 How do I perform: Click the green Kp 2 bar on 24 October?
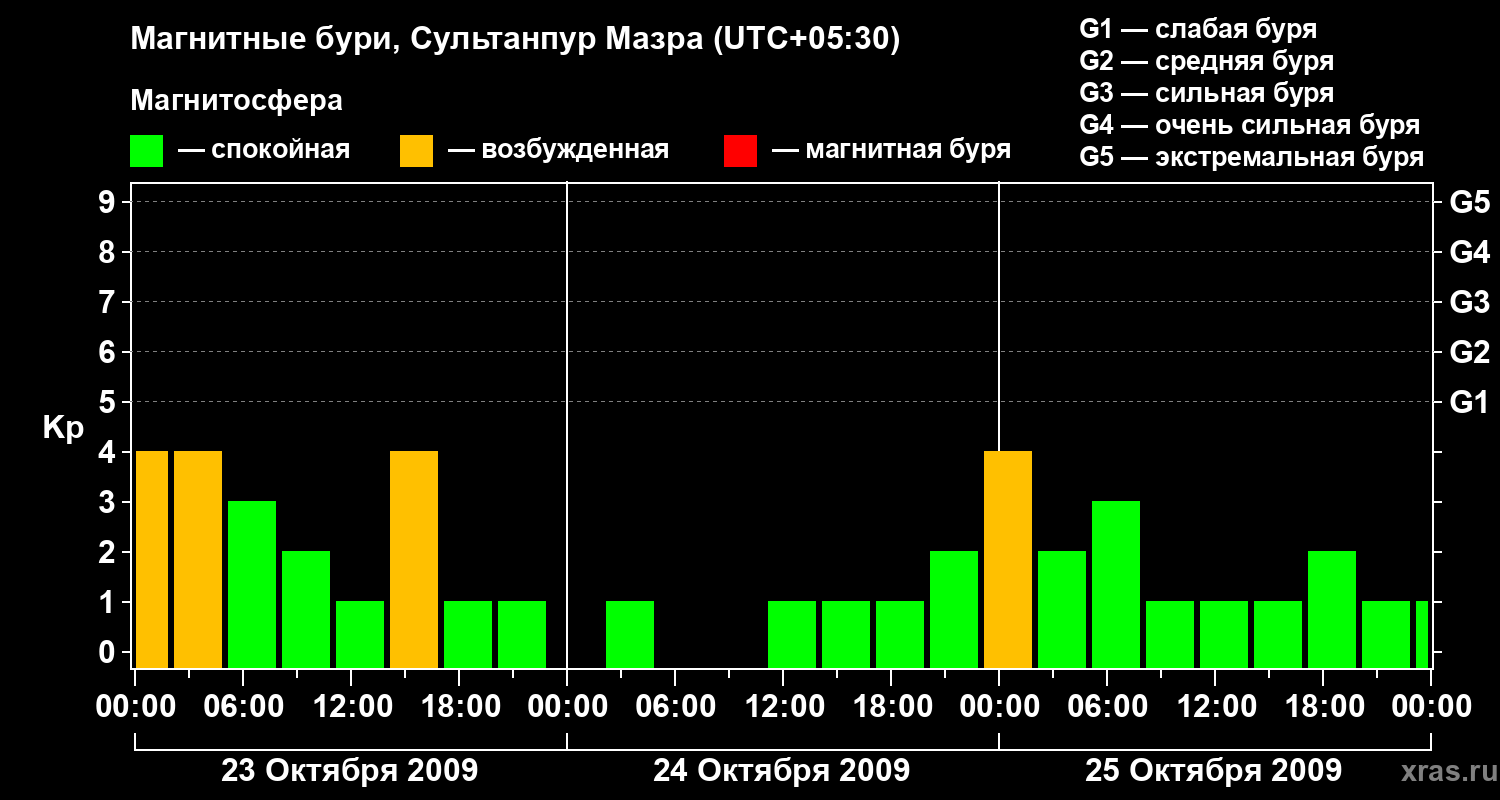954,609
